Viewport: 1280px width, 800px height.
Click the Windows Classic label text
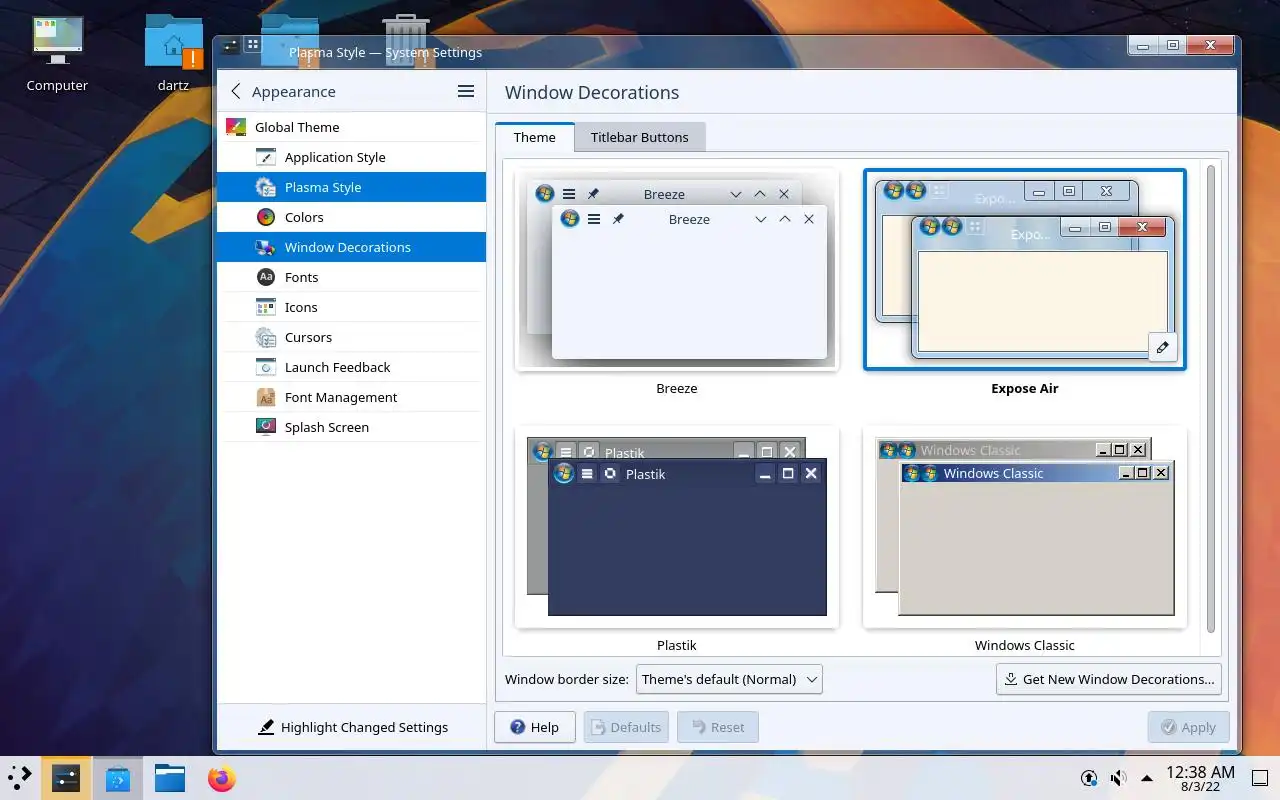click(x=1025, y=645)
